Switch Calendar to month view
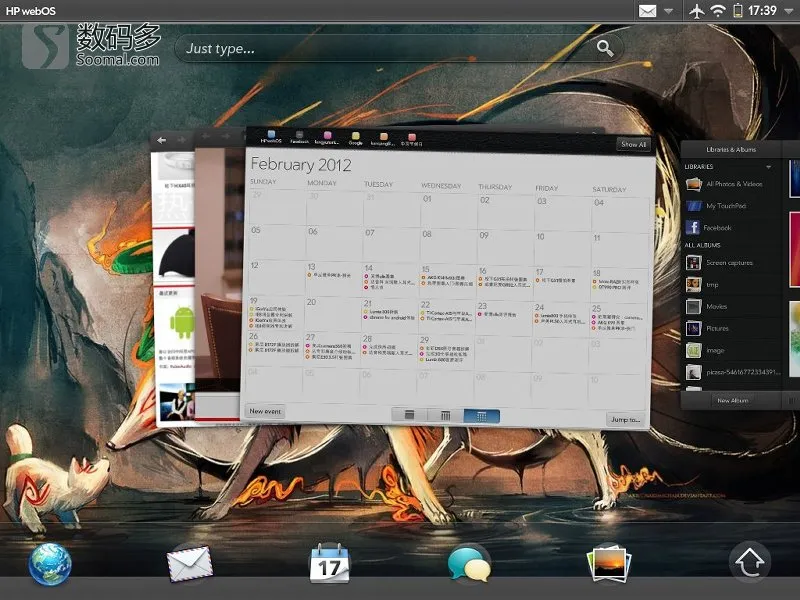The height and width of the screenshot is (600, 800). pyautogui.click(x=482, y=416)
